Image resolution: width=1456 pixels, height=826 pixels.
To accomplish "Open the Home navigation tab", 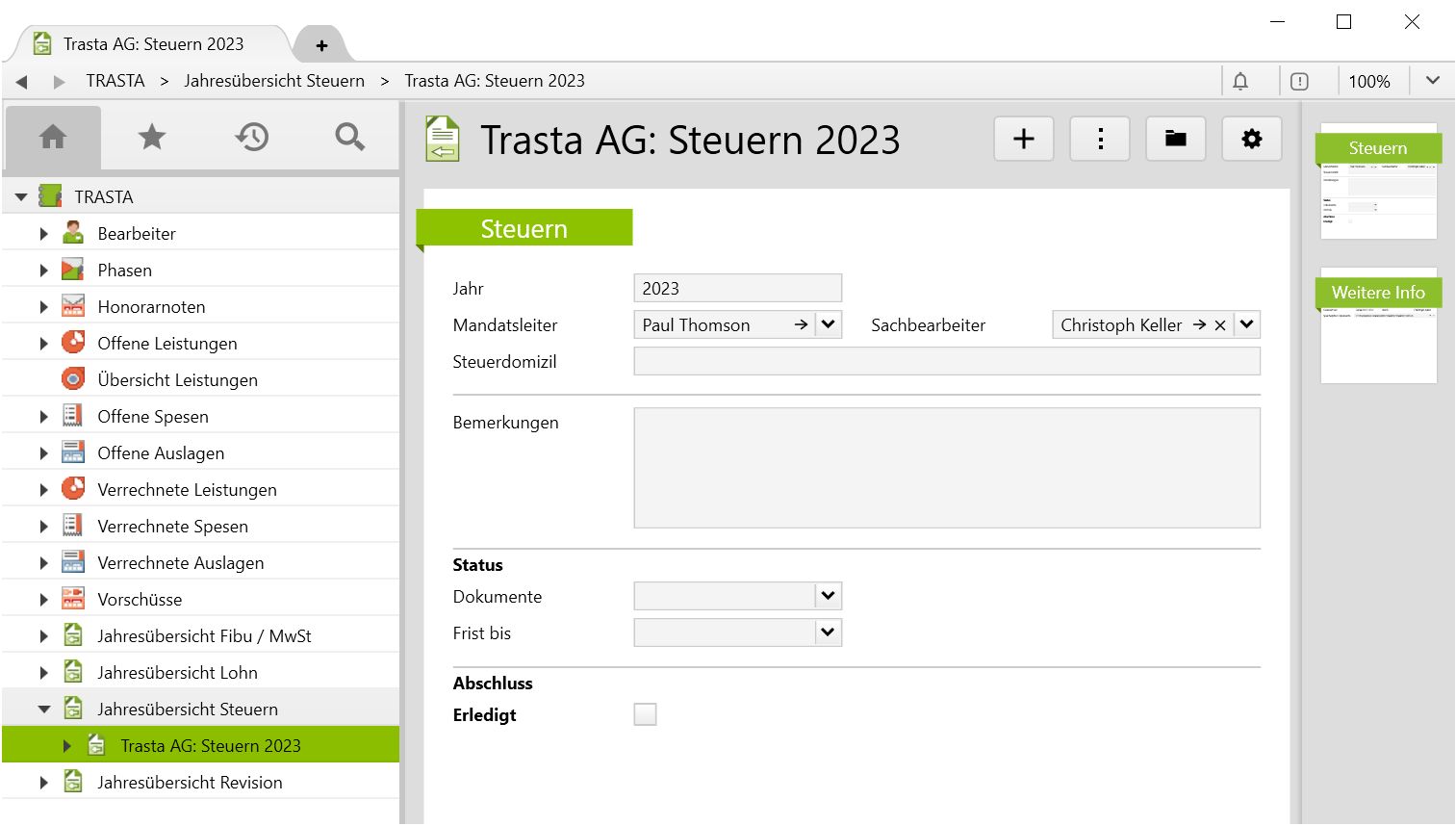I will click(x=53, y=138).
